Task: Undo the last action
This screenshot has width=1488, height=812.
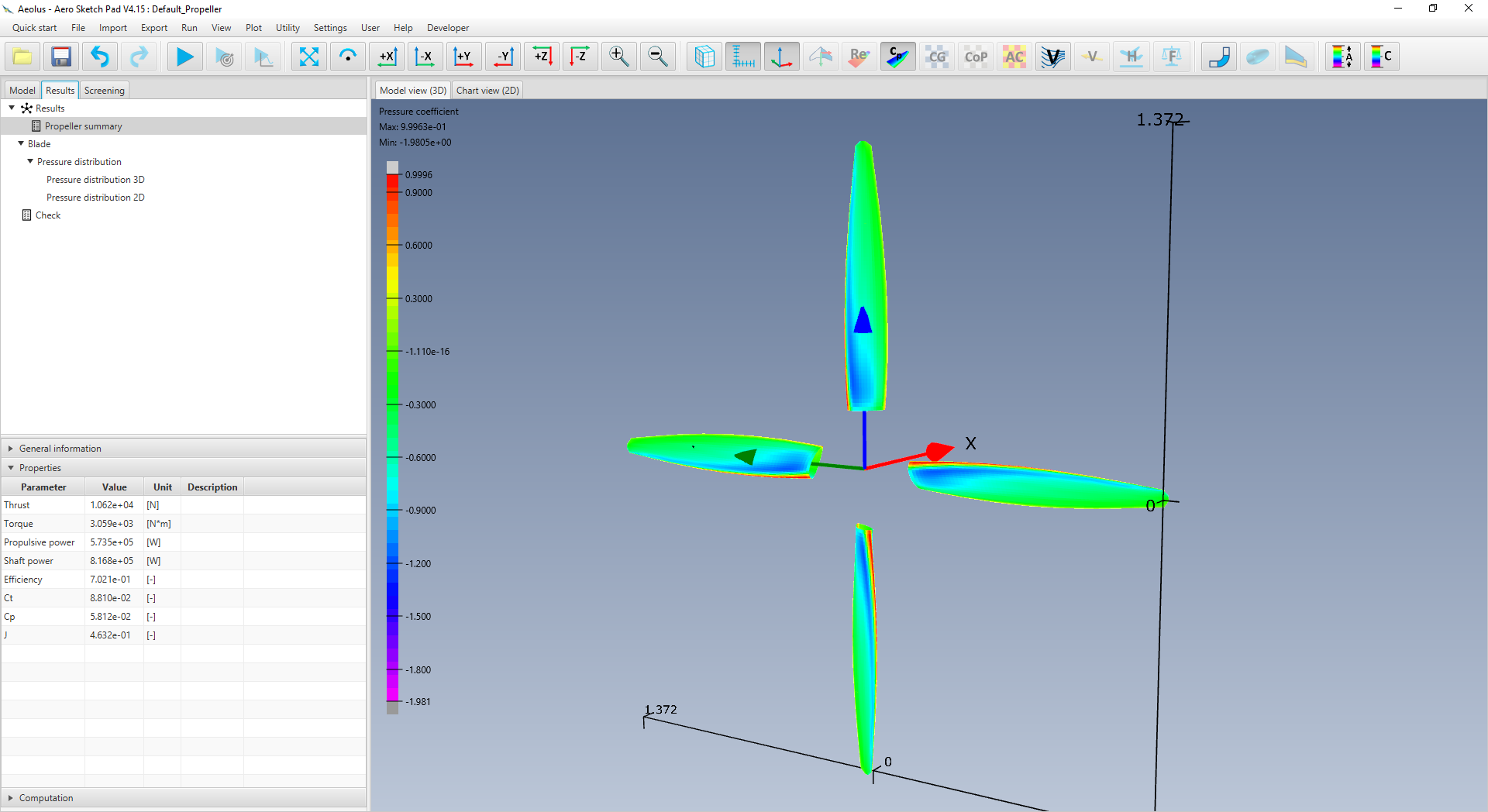Action: click(99, 57)
